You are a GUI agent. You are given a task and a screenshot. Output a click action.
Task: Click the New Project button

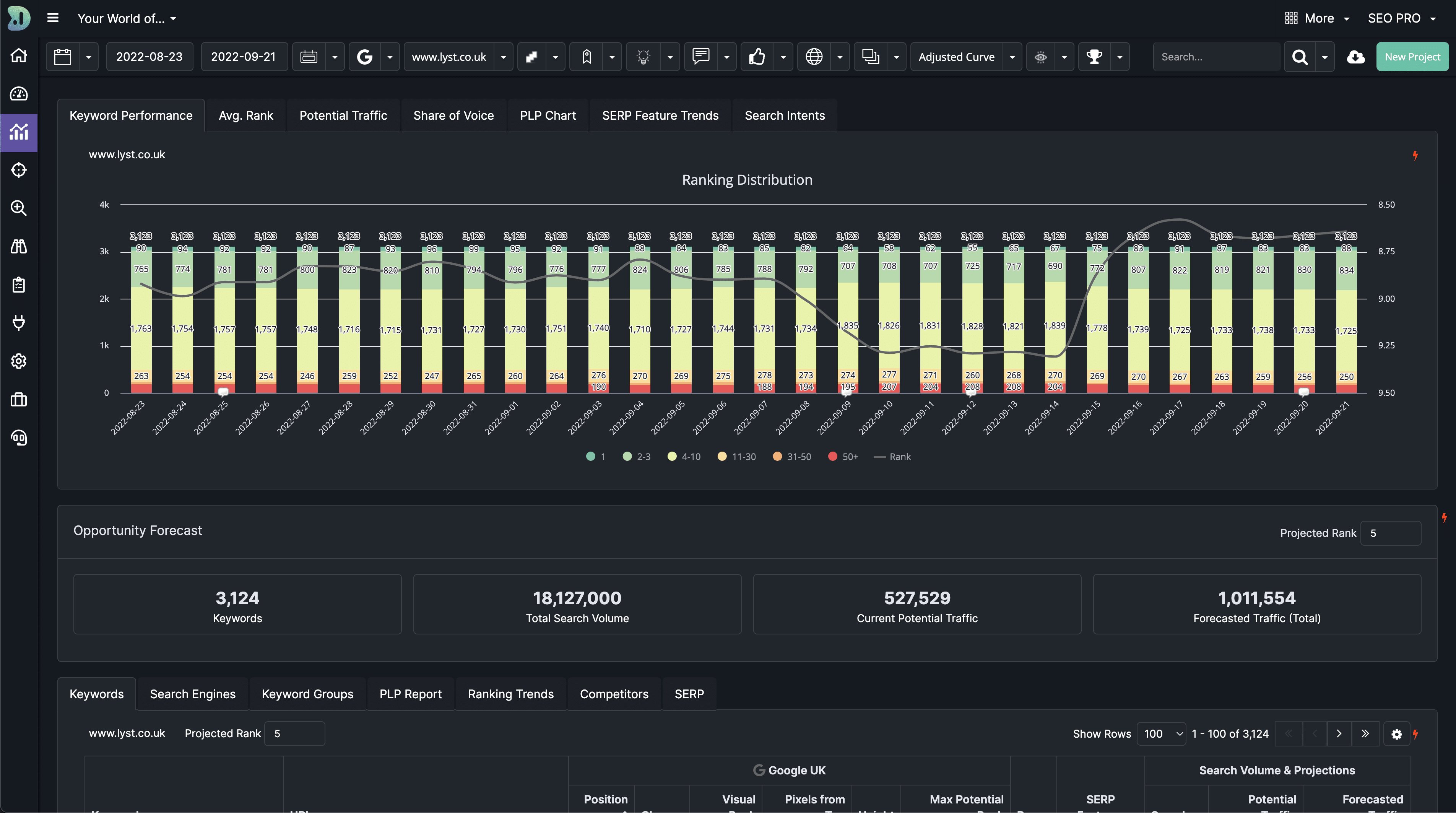coord(1412,57)
